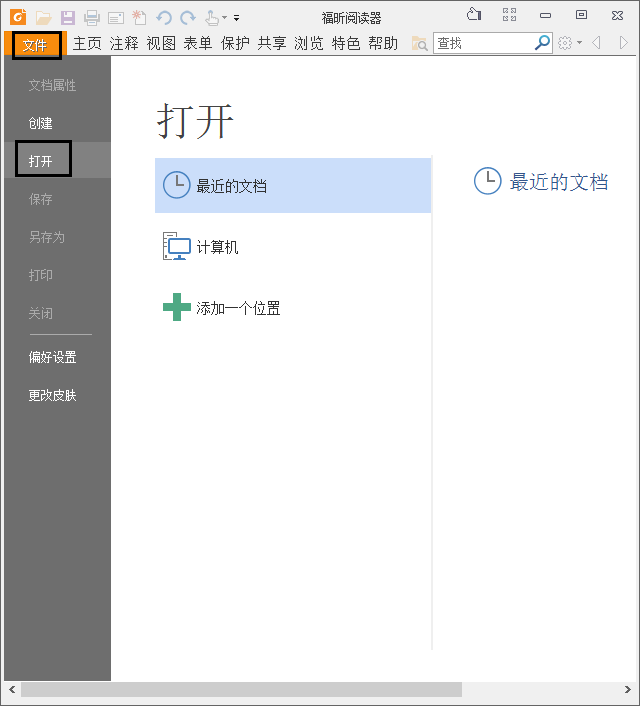
Task: Click the redo arrow icon
Action: point(188,17)
